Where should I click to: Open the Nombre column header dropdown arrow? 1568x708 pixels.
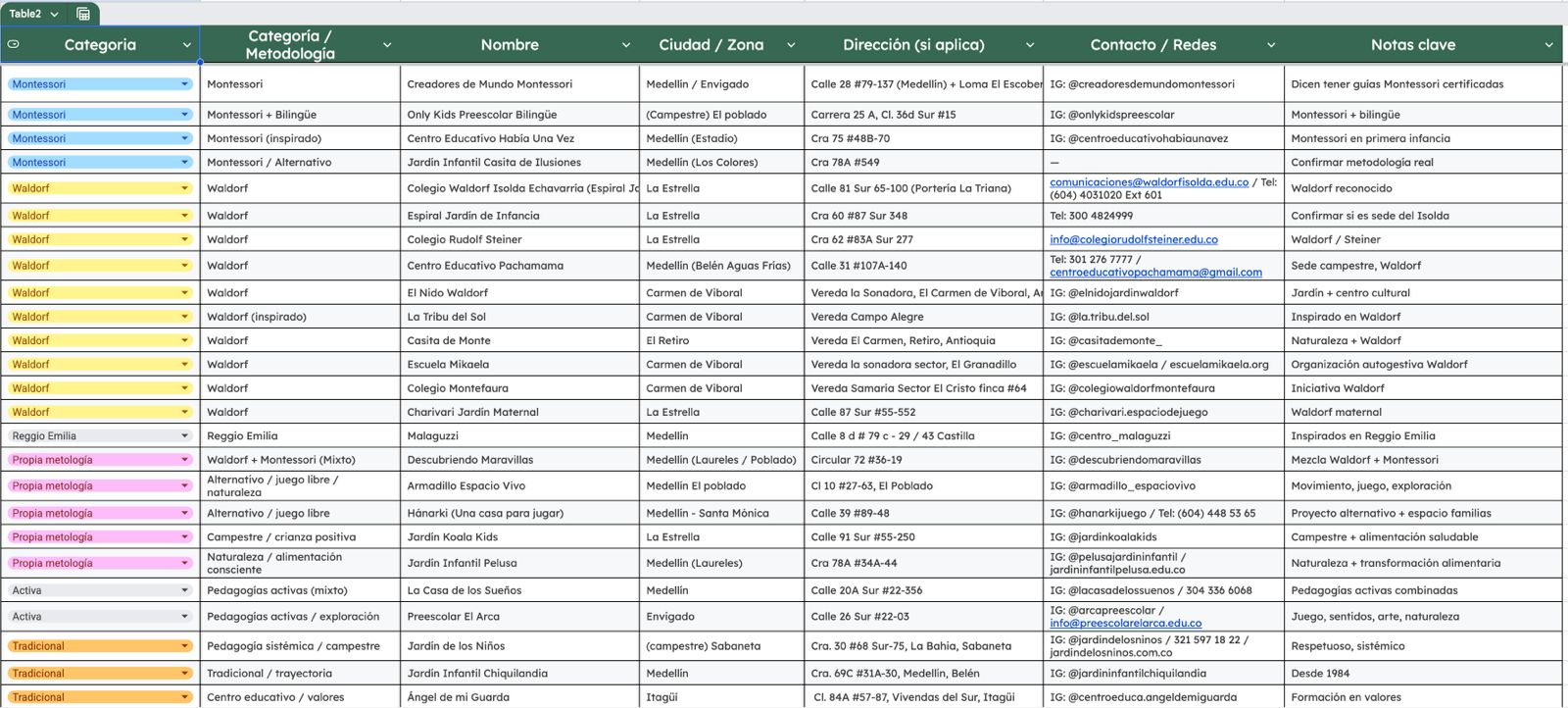click(x=626, y=45)
